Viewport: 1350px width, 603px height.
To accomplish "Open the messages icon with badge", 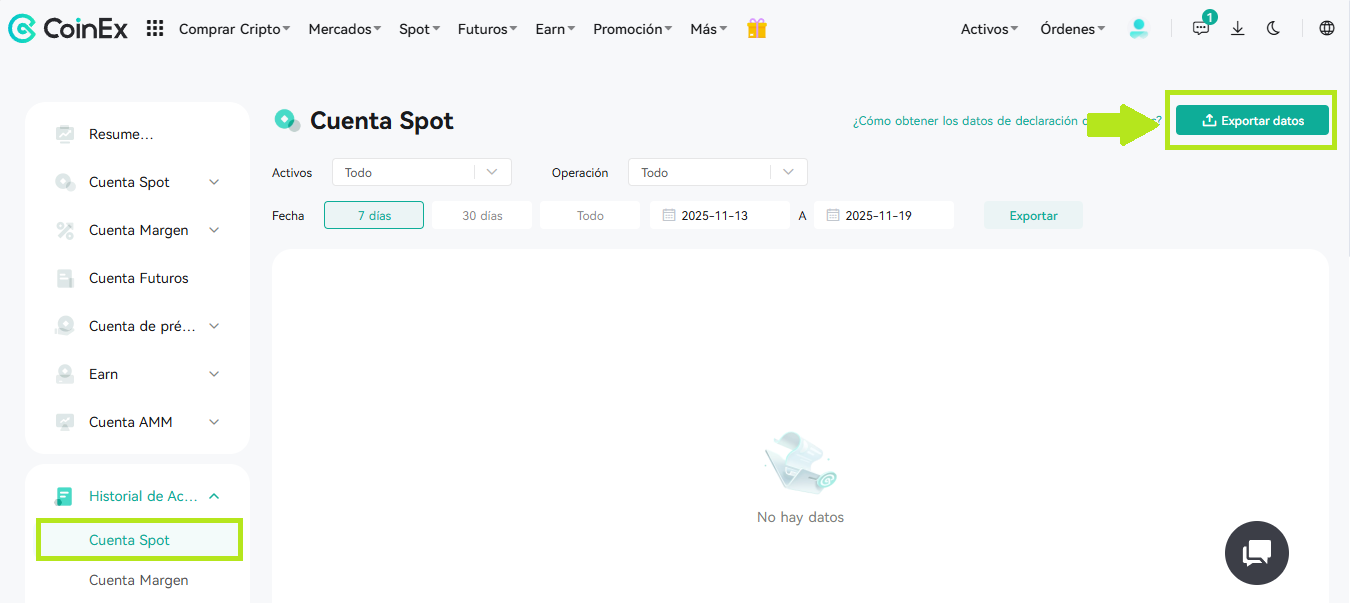I will tap(1201, 27).
